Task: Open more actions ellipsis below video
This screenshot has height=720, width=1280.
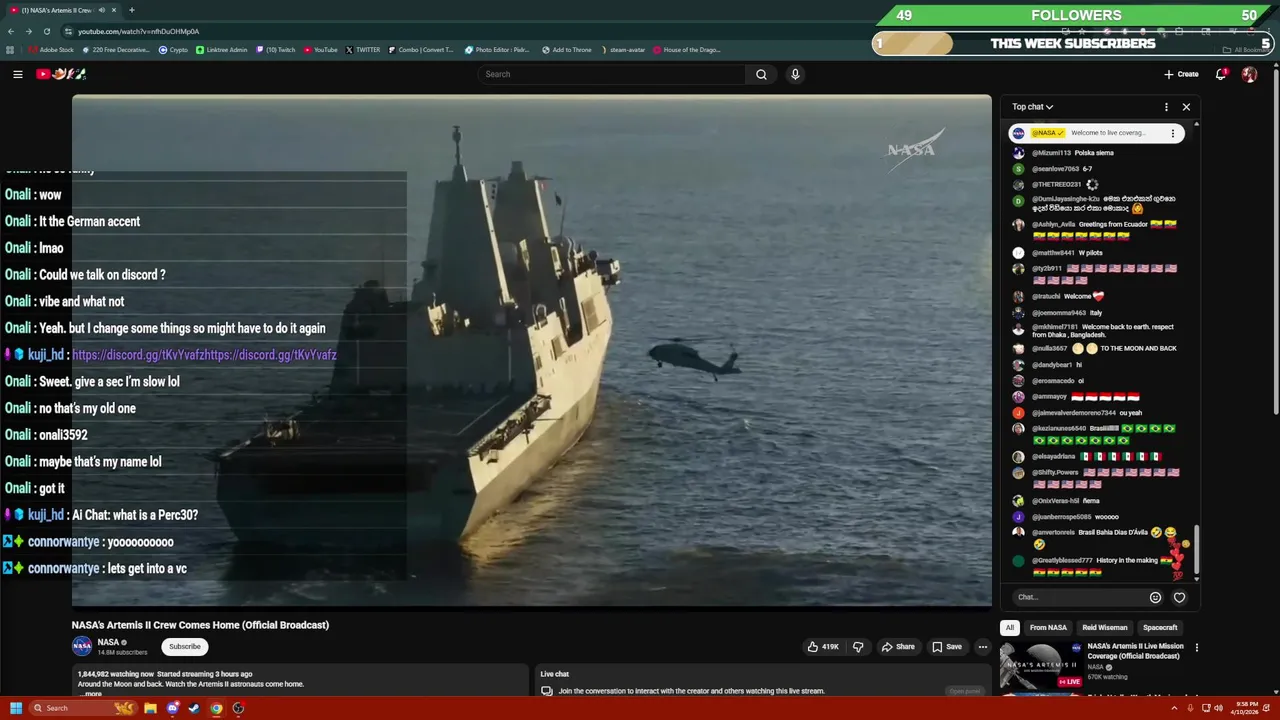Action: pos(983,647)
